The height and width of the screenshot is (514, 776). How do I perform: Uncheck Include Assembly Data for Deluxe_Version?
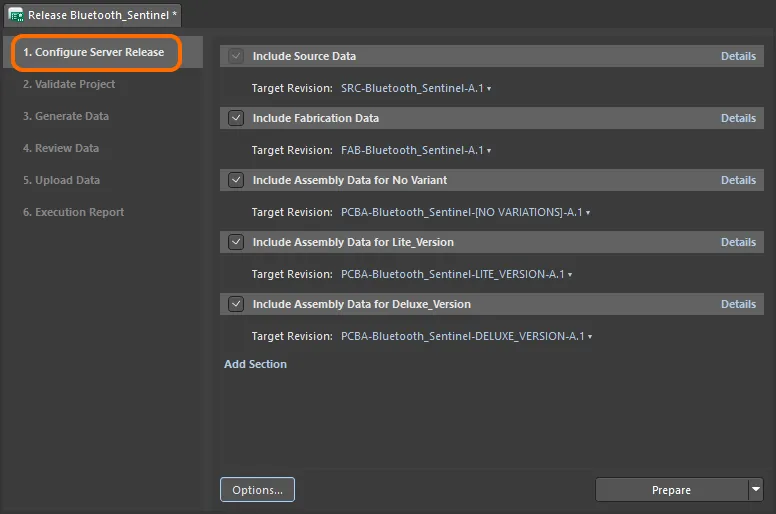tap(236, 304)
